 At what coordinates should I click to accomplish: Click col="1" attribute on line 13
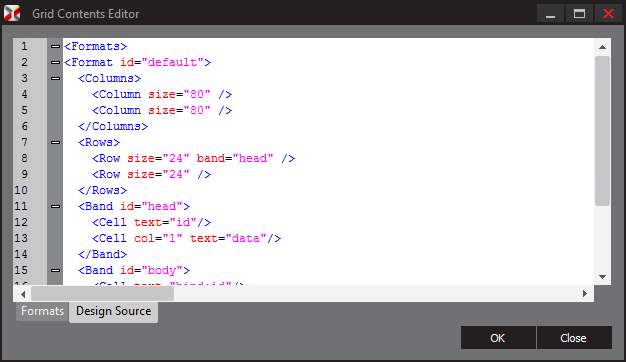158,238
